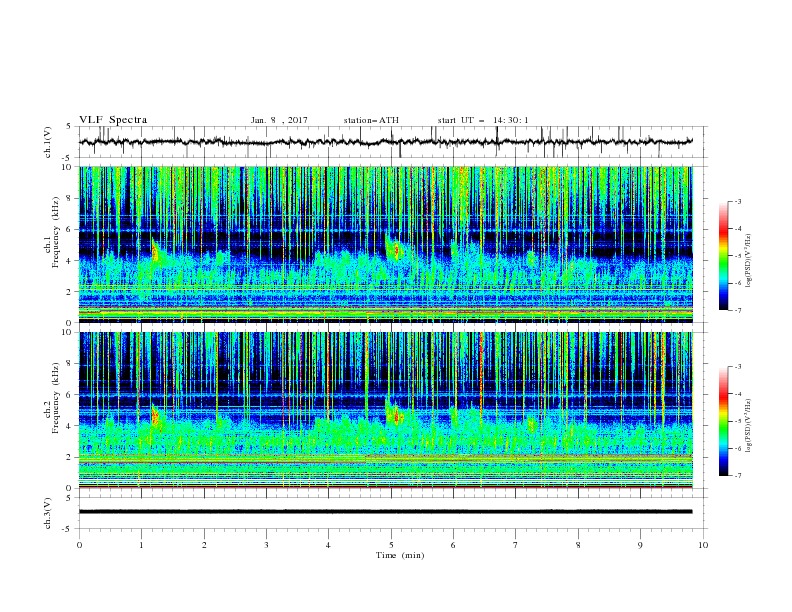
Task: Click the red burst near 1 min in ch.1 spectrogram
Action: 155,252
